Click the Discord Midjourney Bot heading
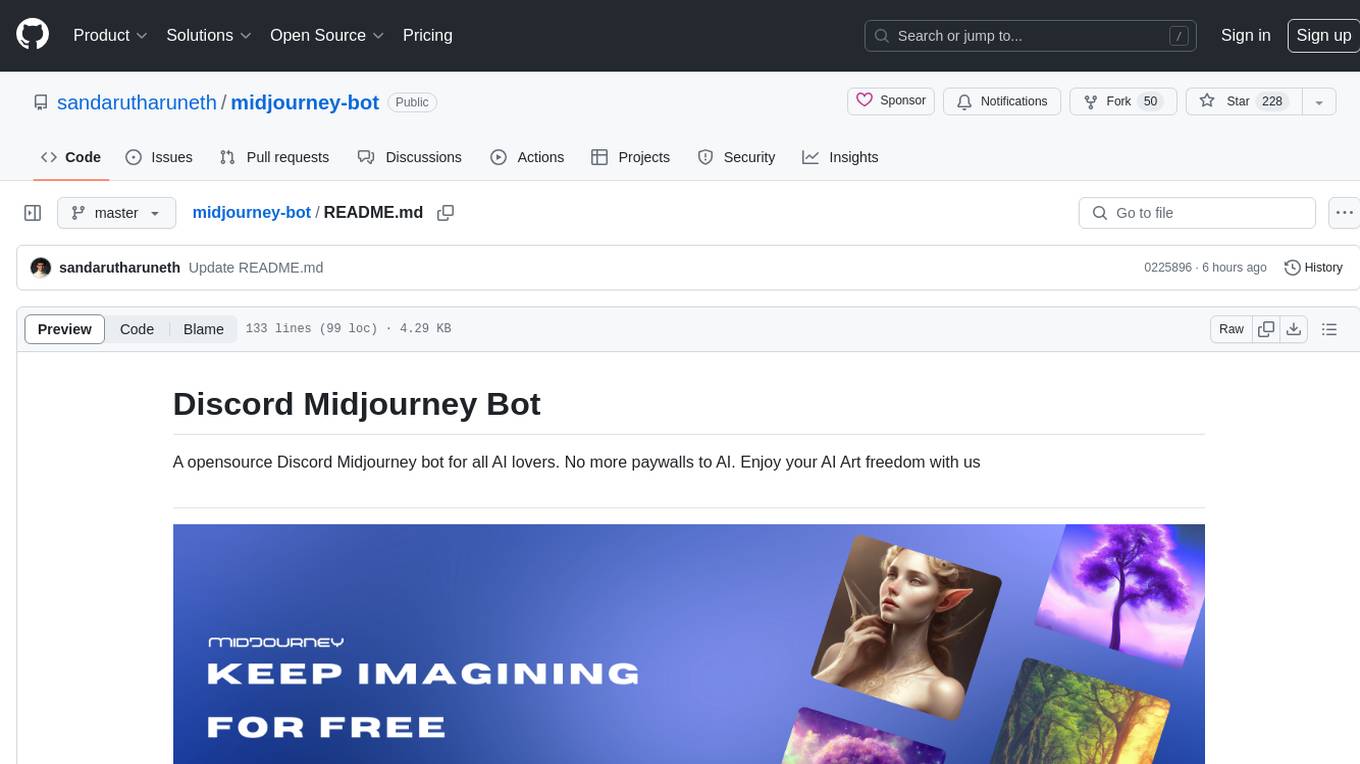Image resolution: width=1360 pixels, height=764 pixels. tap(357, 404)
